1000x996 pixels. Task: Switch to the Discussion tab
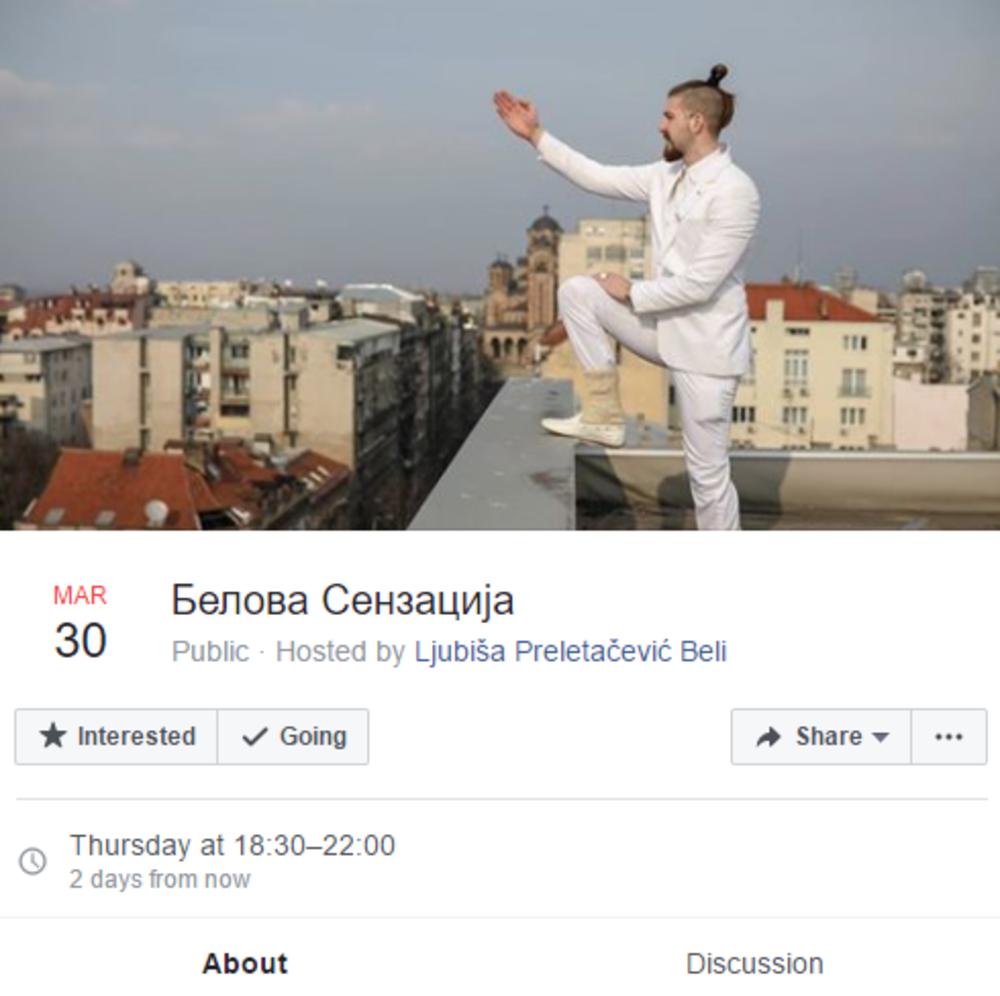754,963
